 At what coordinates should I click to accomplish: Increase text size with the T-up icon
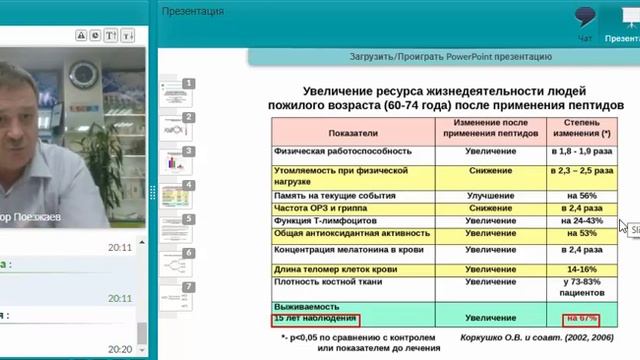(x=111, y=36)
